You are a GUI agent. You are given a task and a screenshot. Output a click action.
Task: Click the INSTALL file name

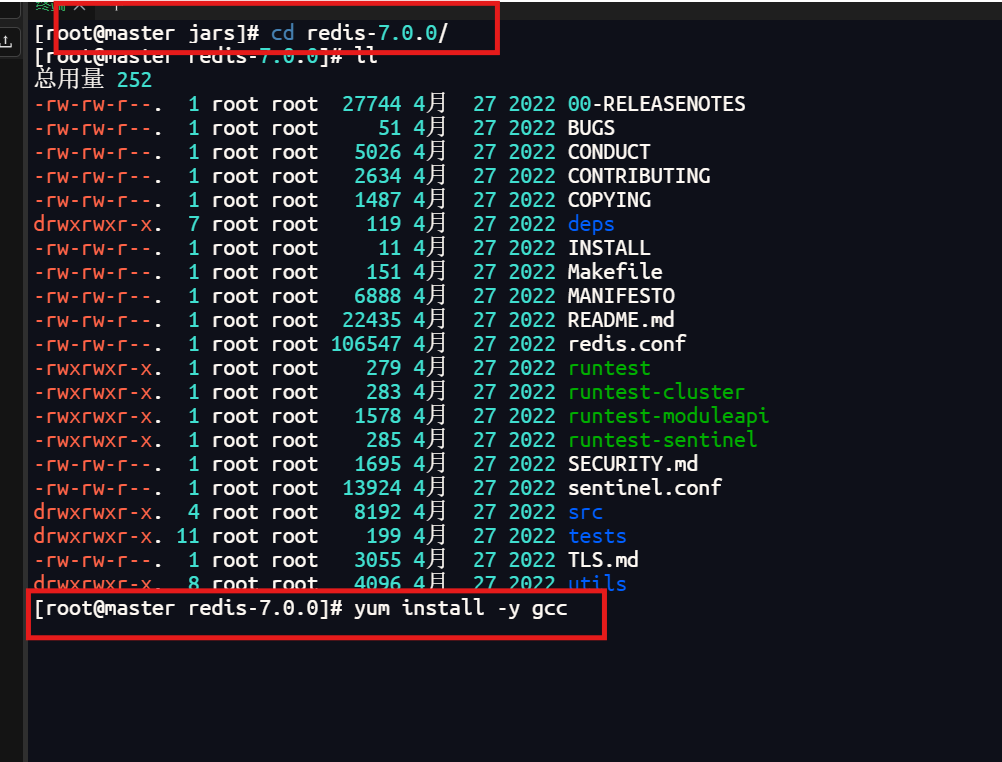609,248
